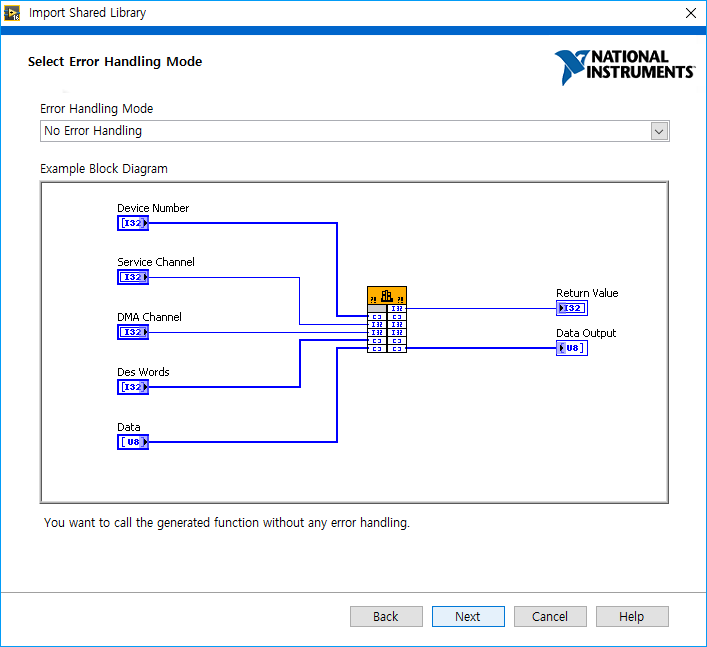Go back to the previous wizard step
The width and height of the screenshot is (707, 647).
pyautogui.click(x=386, y=616)
